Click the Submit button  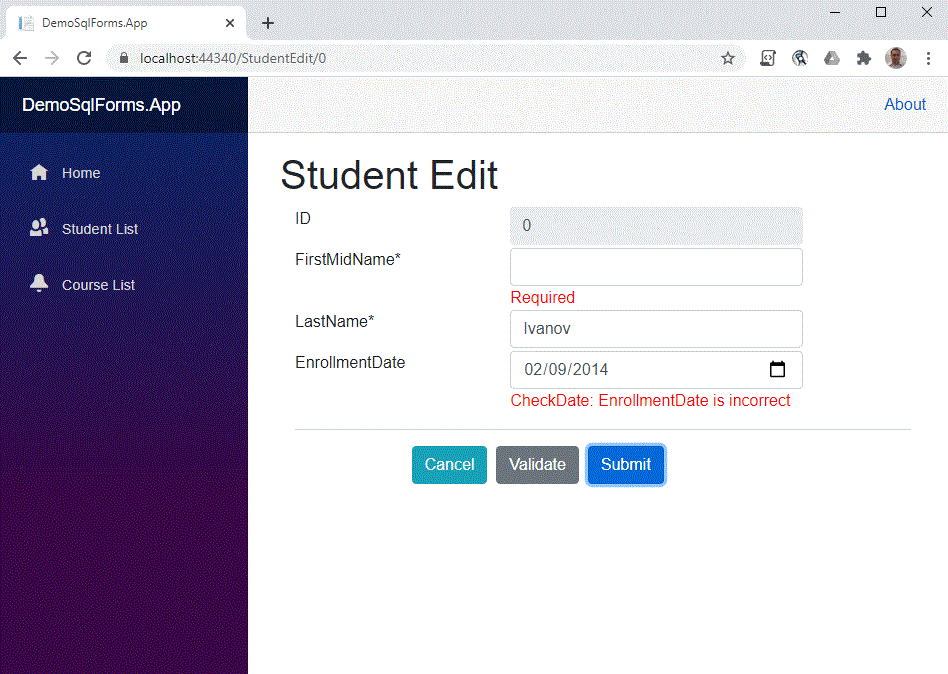(x=626, y=464)
